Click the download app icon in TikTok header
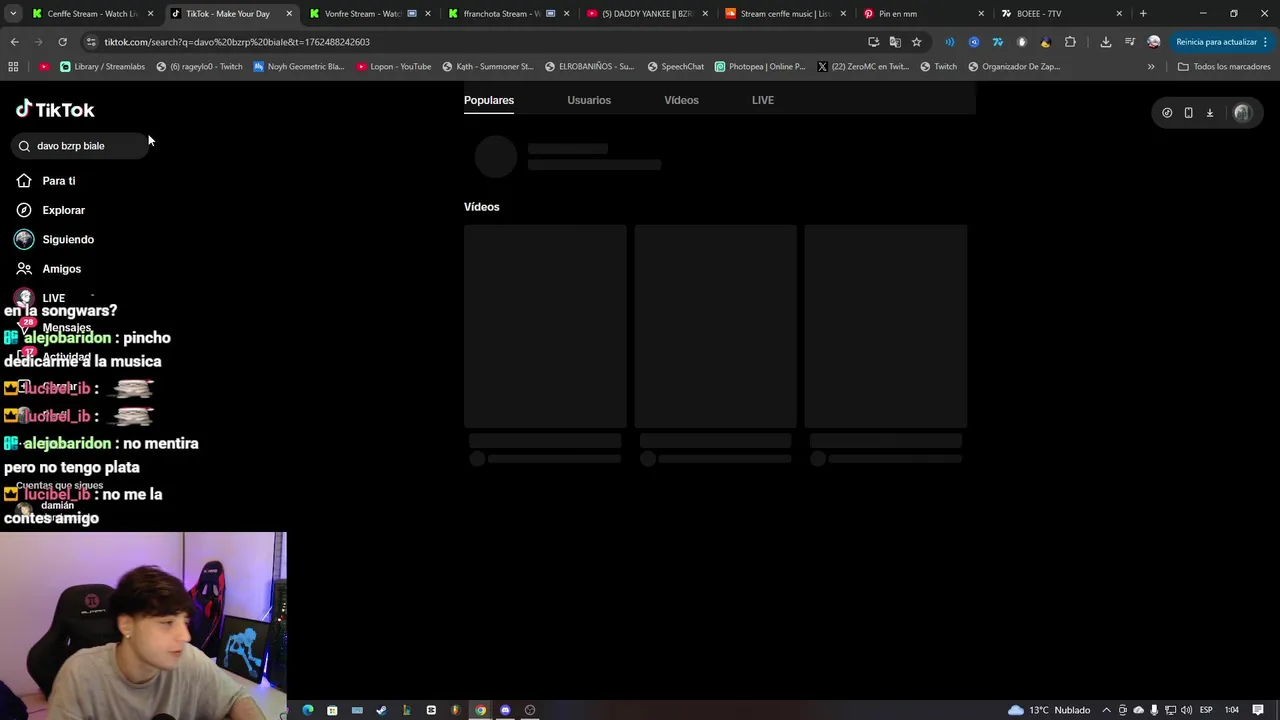 click(x=1210, y=113)
